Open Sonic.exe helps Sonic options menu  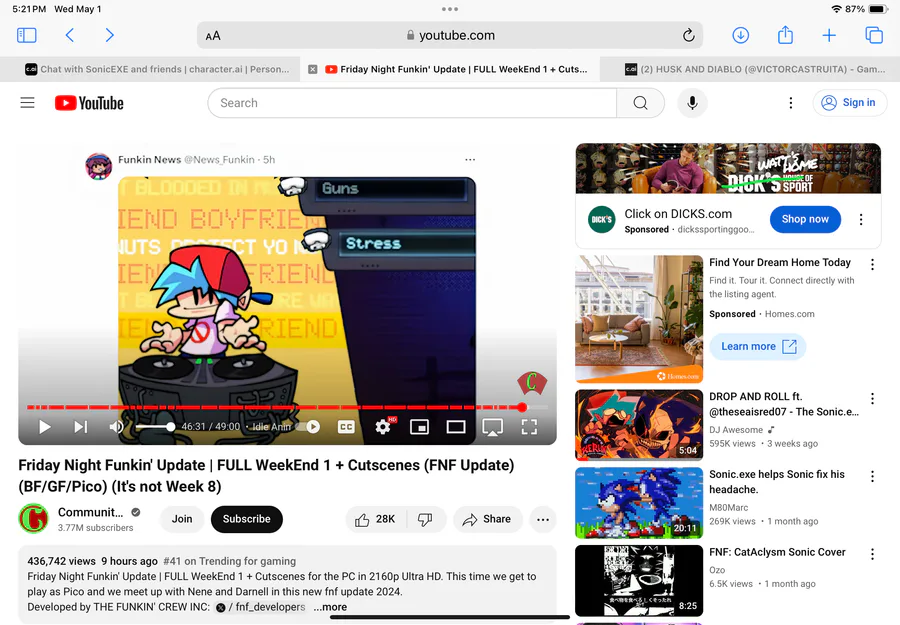point(872,476)
